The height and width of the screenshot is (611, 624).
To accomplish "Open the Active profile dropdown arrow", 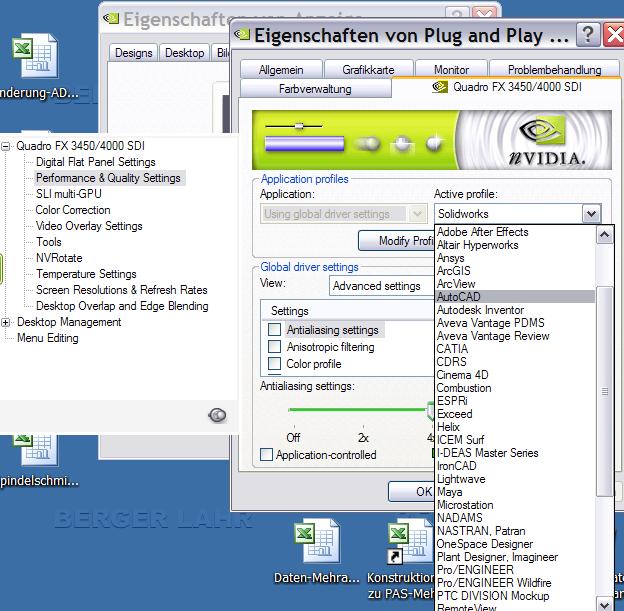I will tap(591, 214).
